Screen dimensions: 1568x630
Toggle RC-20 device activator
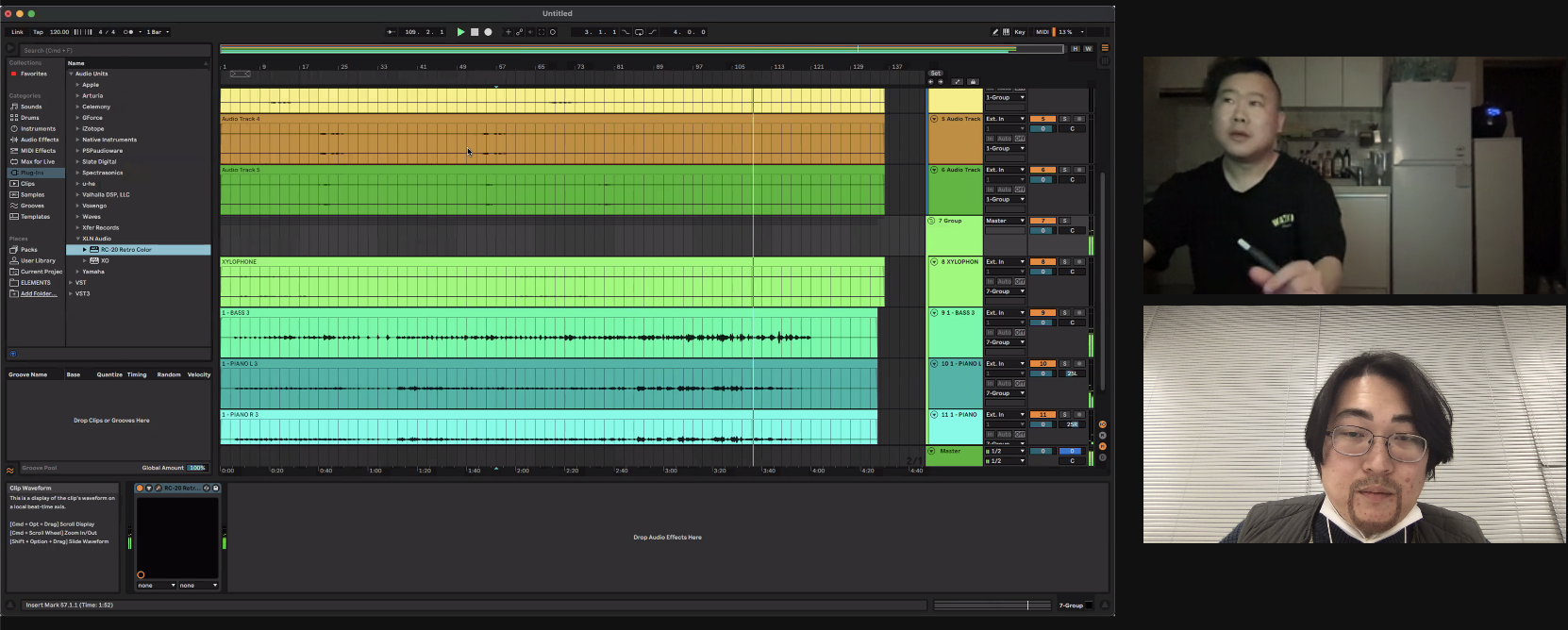pyautogui.click(x=140, y=489)
